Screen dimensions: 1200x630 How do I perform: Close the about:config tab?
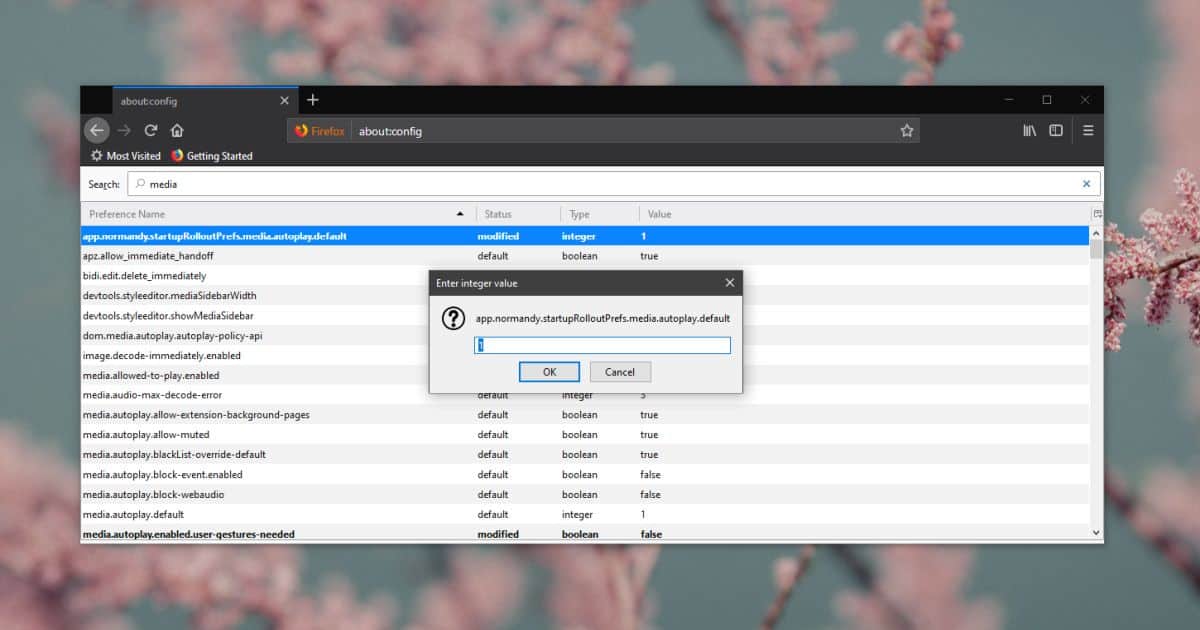click(x=284, y=101)
